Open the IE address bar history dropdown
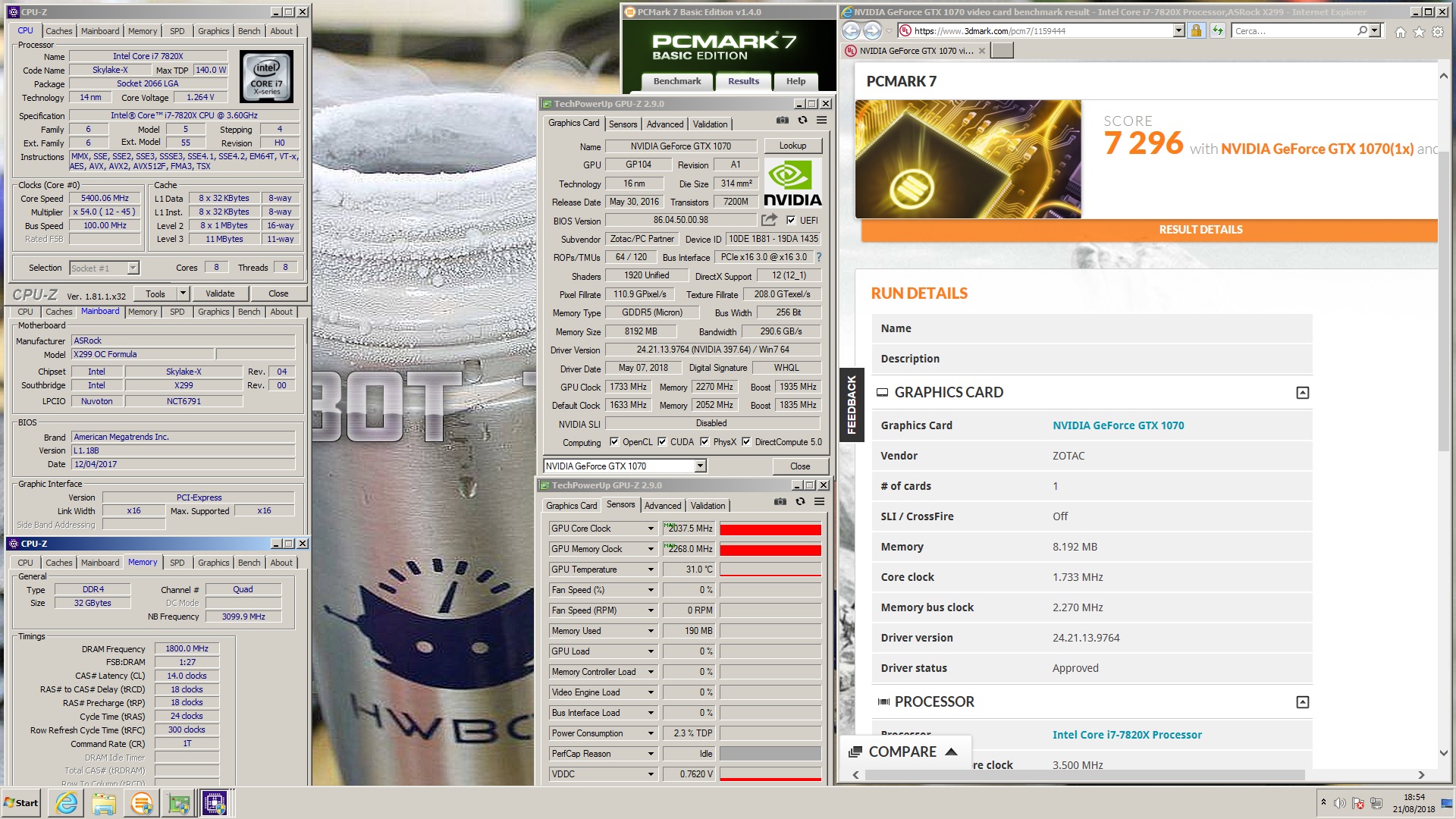 coord(1178,31)
